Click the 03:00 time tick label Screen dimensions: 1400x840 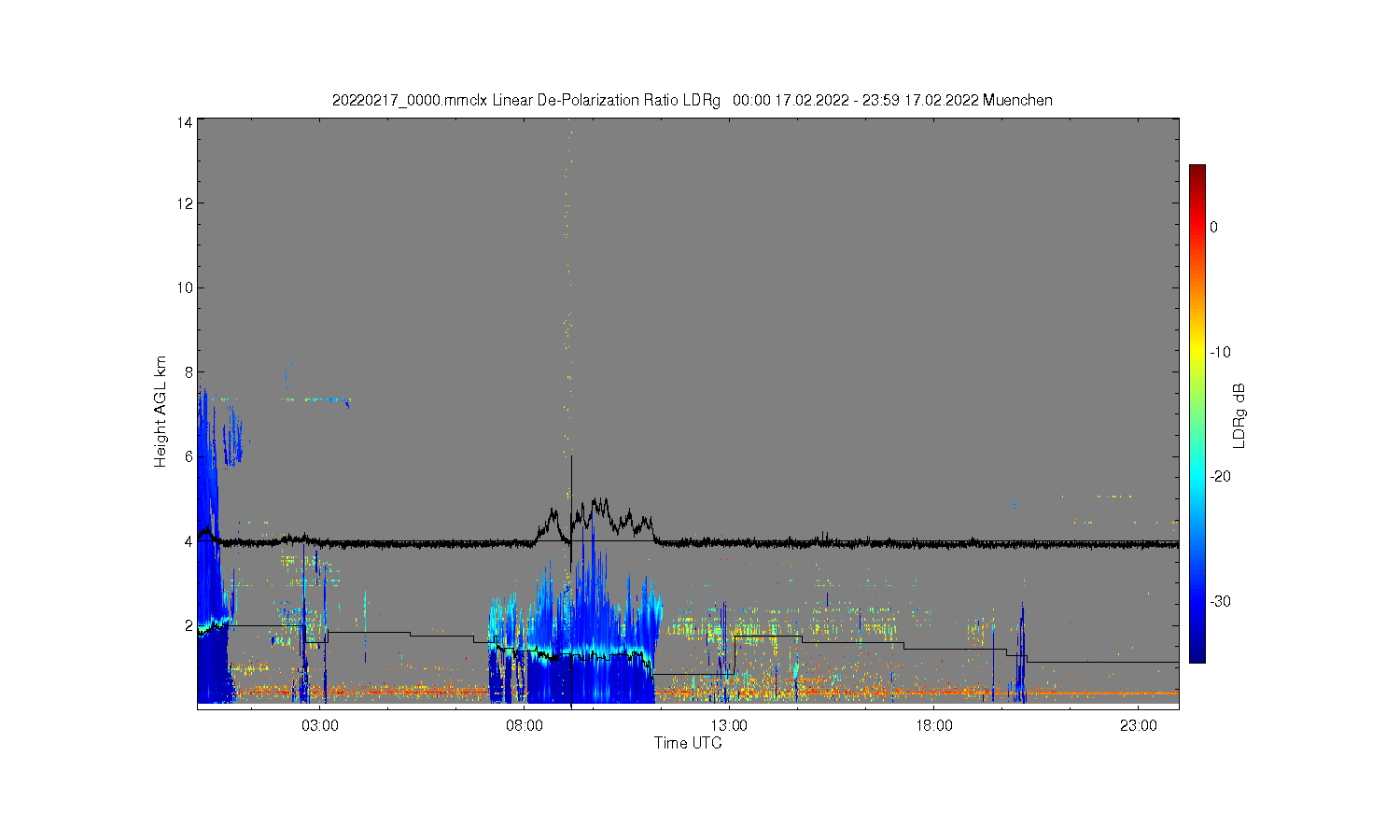coord(320,725)
